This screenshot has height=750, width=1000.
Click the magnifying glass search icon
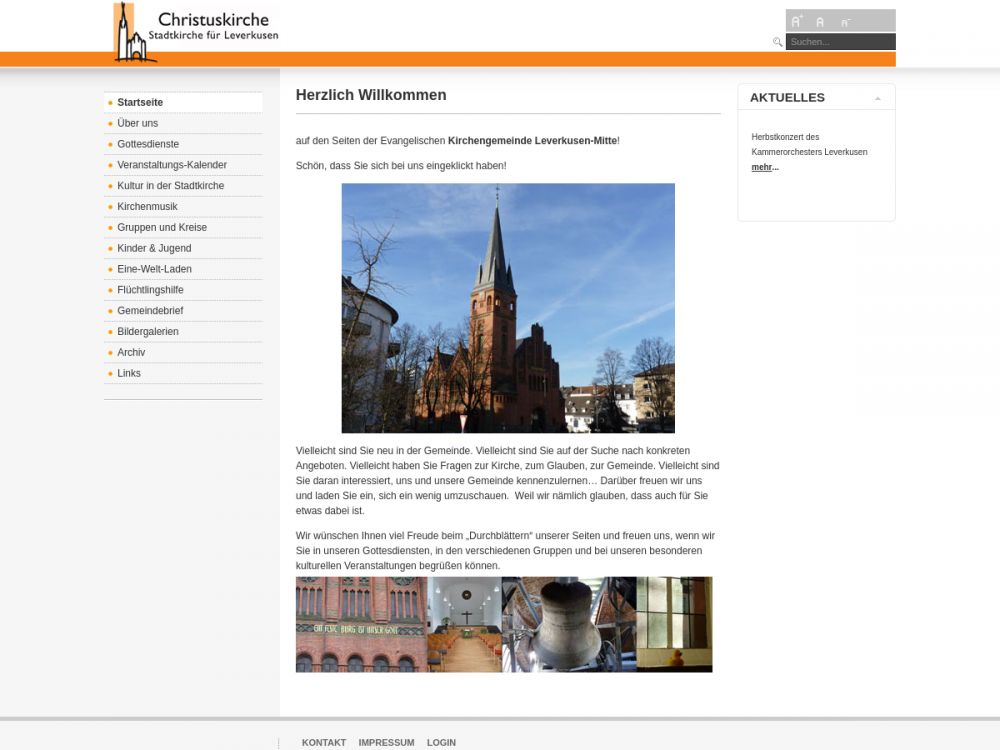(778, 42)
